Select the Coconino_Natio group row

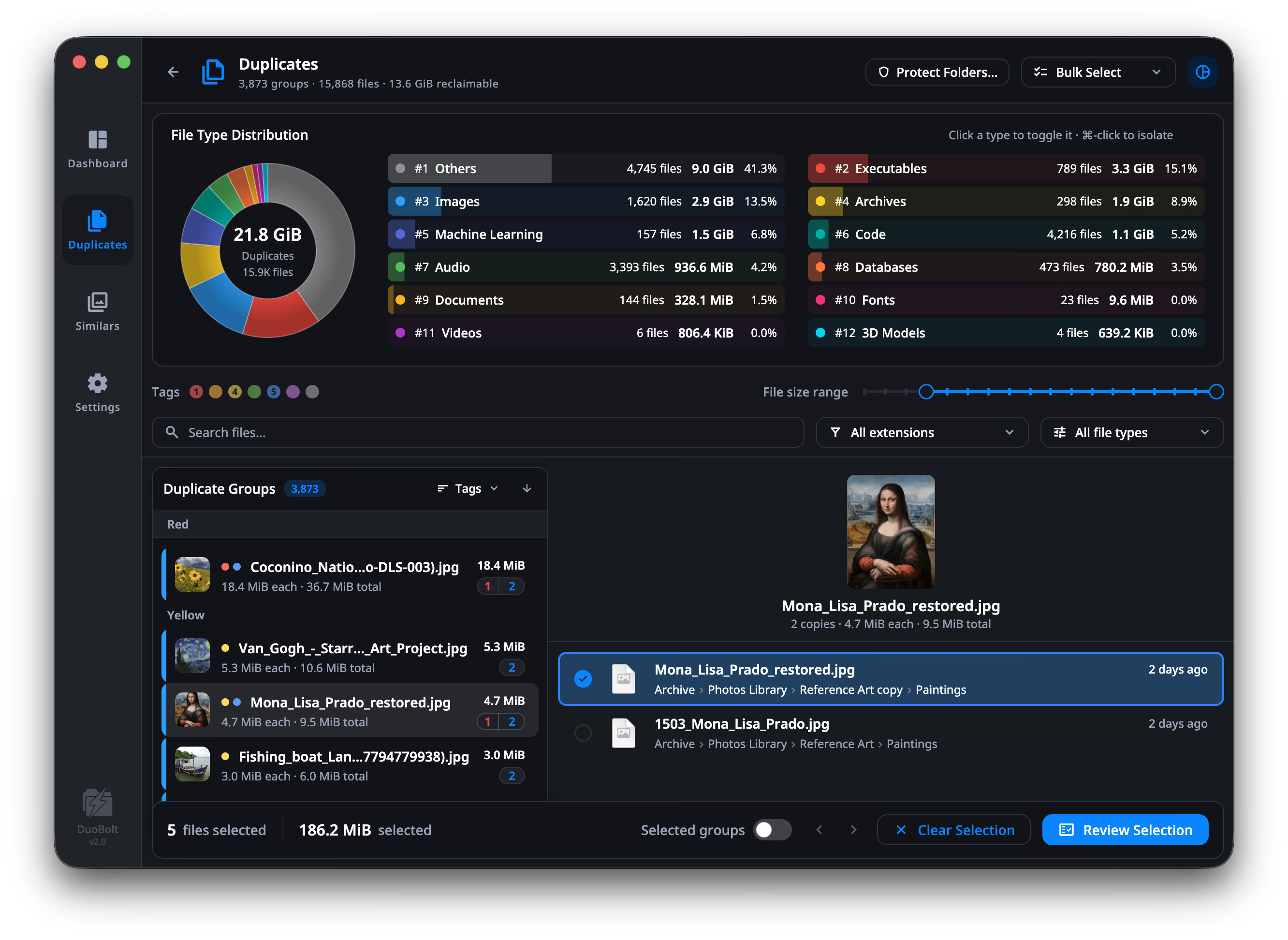tap(350, 575)
